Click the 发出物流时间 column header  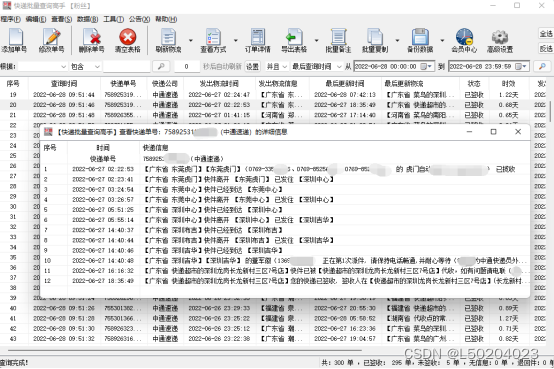[x=219, y=84]
